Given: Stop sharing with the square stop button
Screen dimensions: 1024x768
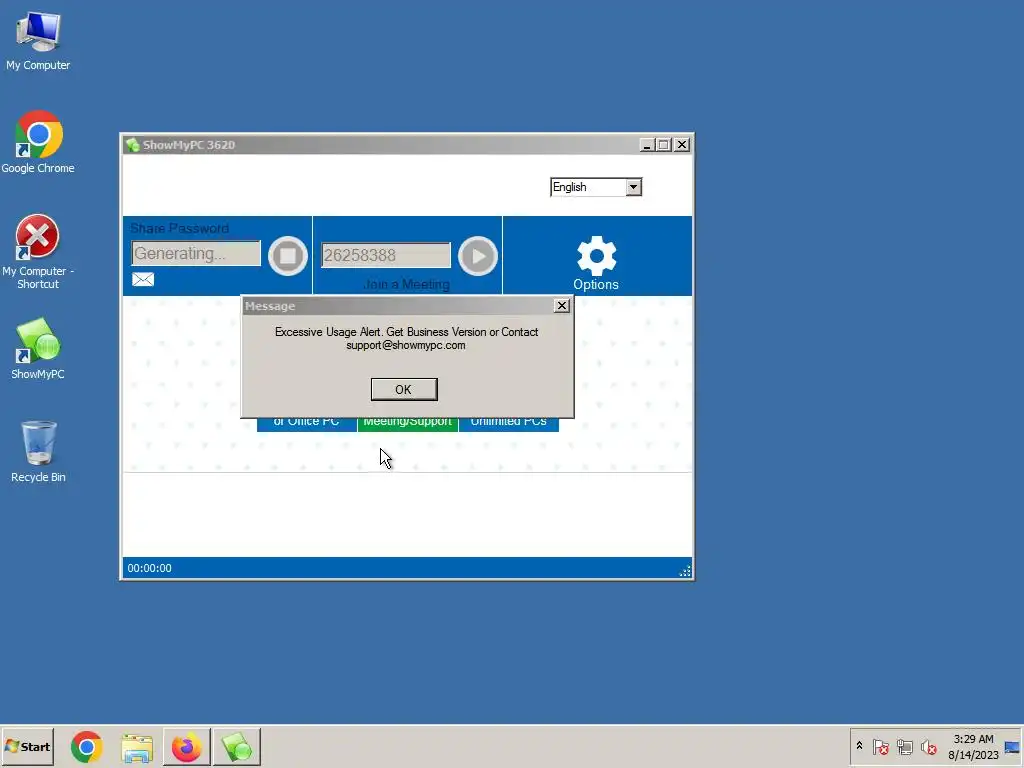Looking at the screenshot, I should (288, 255).
